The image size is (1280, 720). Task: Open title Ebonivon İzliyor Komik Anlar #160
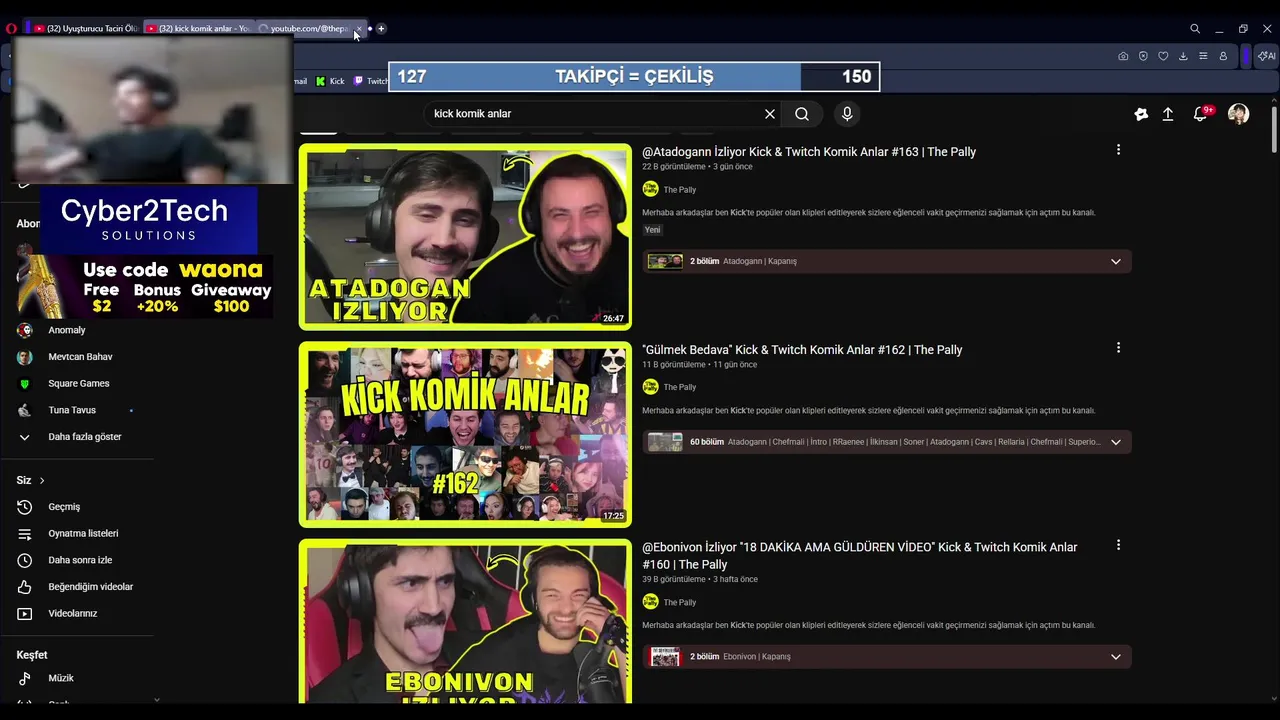(859, 556)
